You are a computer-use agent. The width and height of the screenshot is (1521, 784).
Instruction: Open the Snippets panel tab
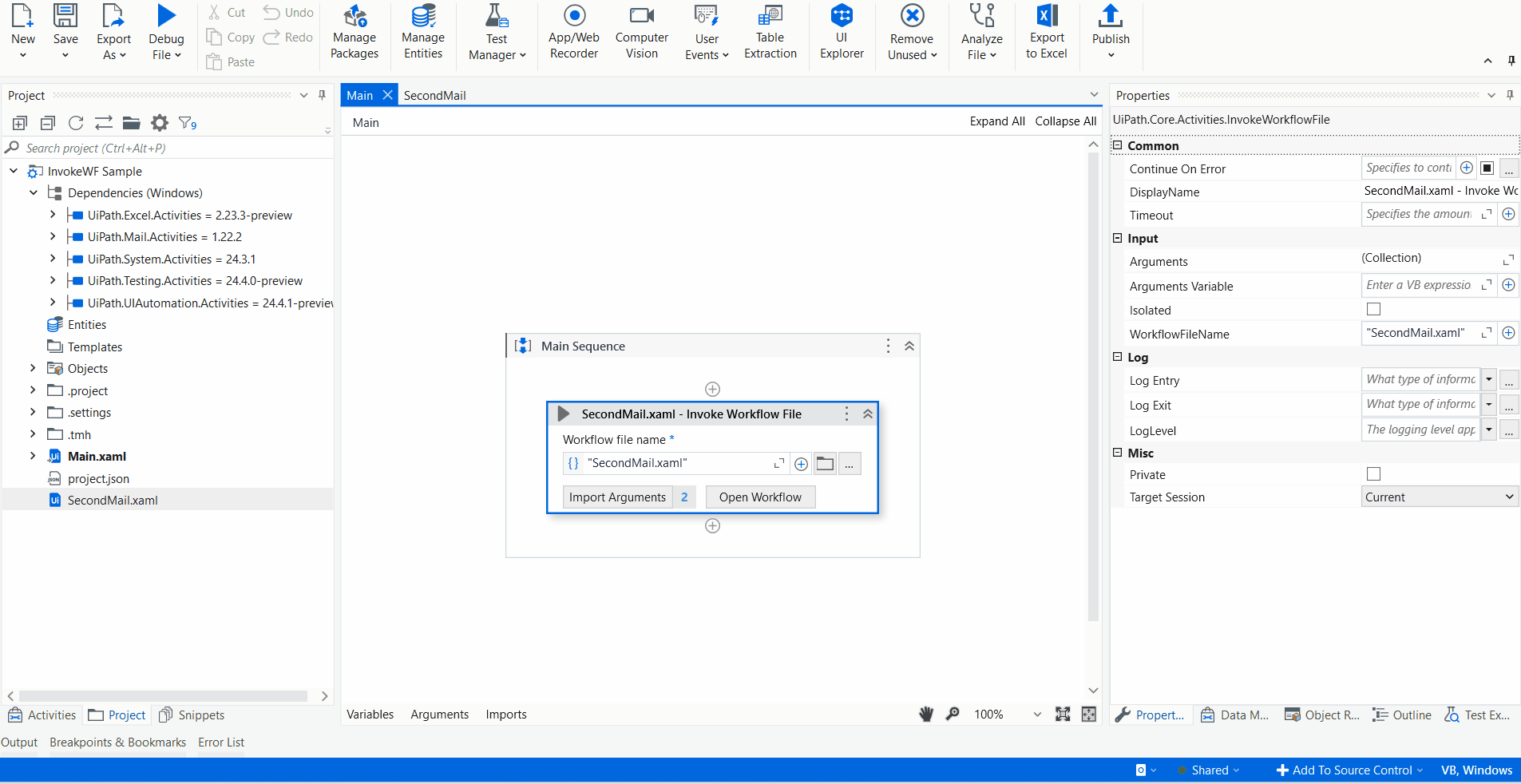tap(192, 715)
